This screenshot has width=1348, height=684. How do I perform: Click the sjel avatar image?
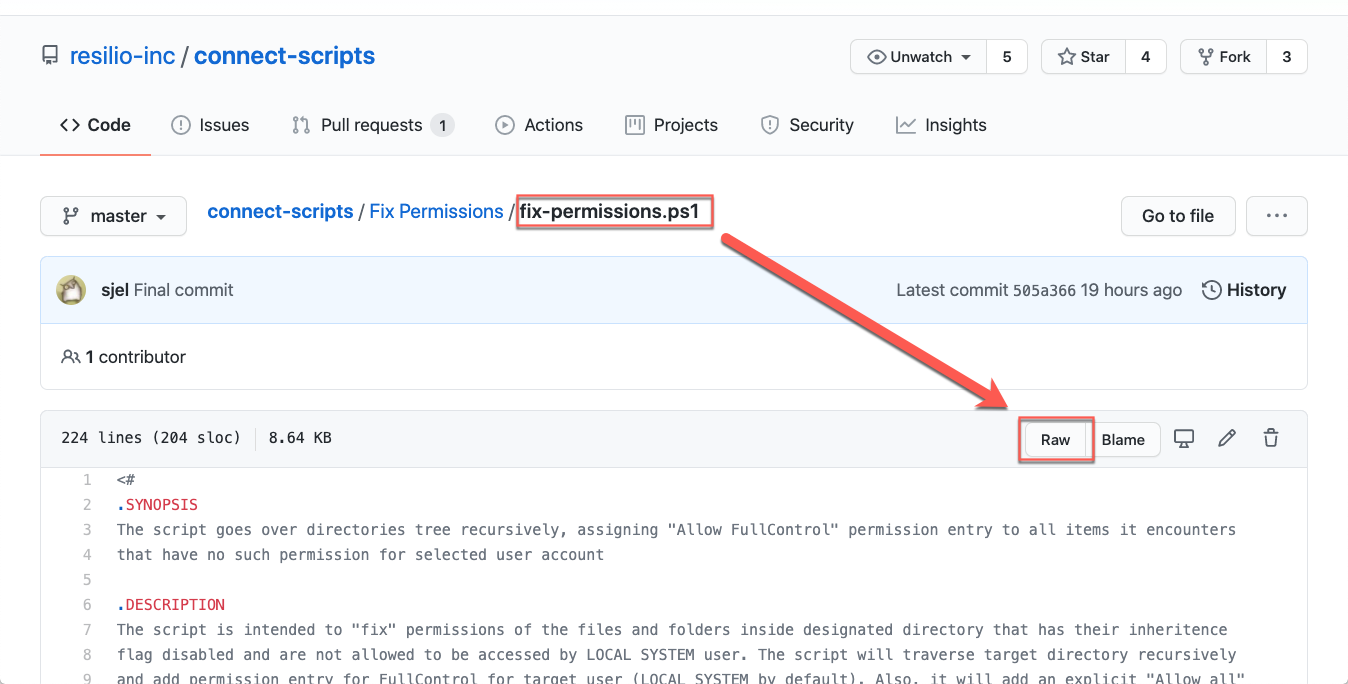point(71,290)
